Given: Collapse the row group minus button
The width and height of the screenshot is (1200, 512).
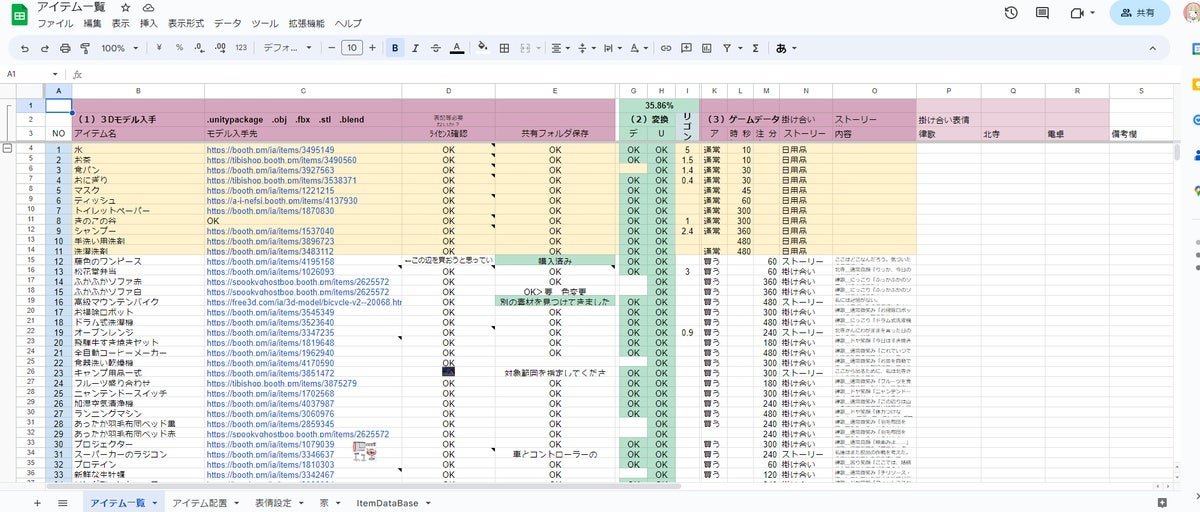Looking at the screenshot, I should point(9,148).
